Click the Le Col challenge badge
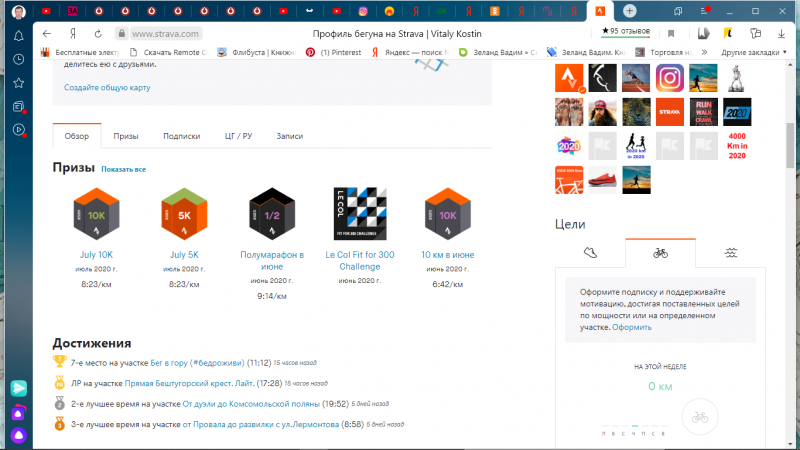 tap(360, 214)
